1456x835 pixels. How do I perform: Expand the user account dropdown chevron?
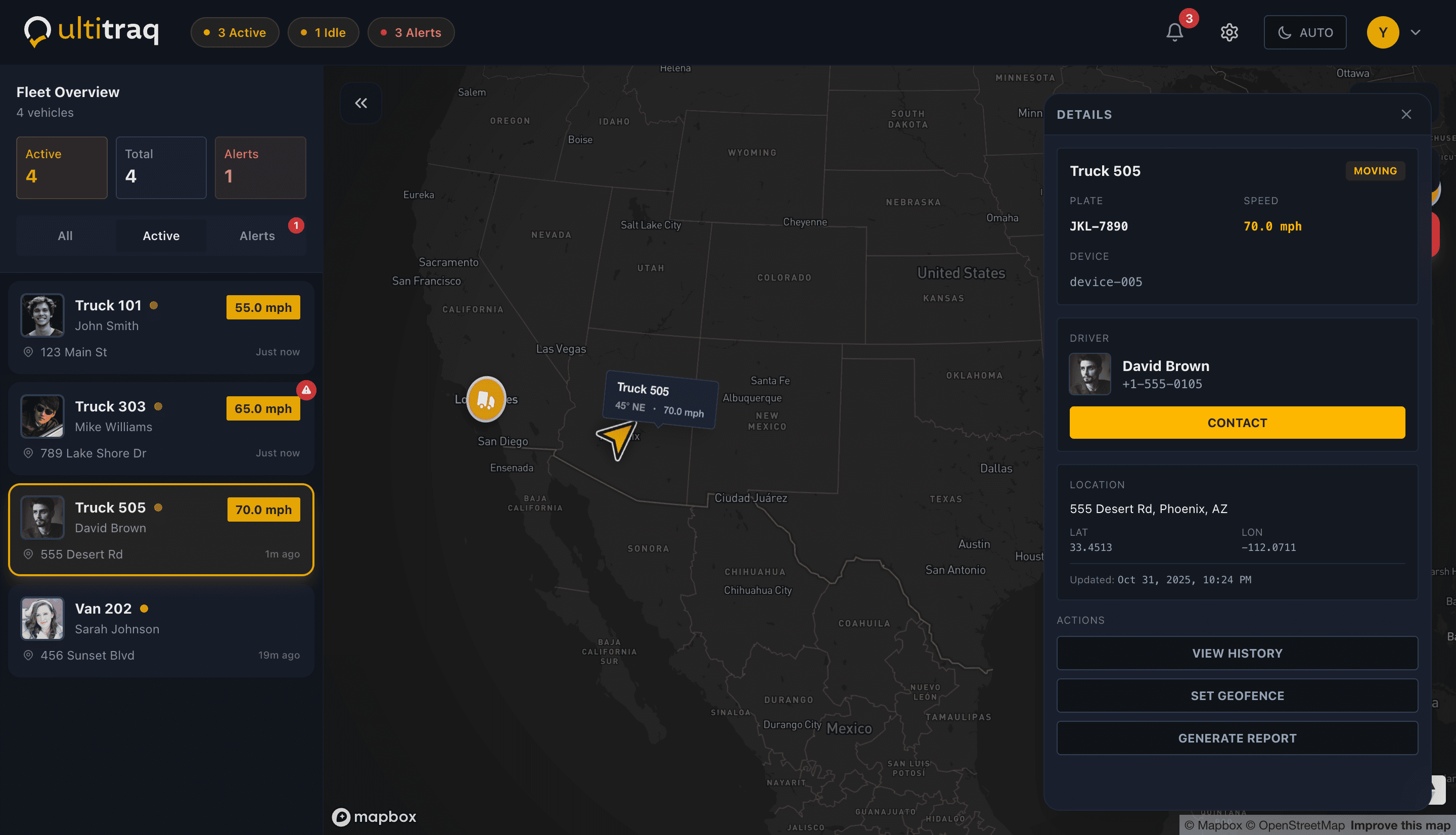(x=1415, y=32)
